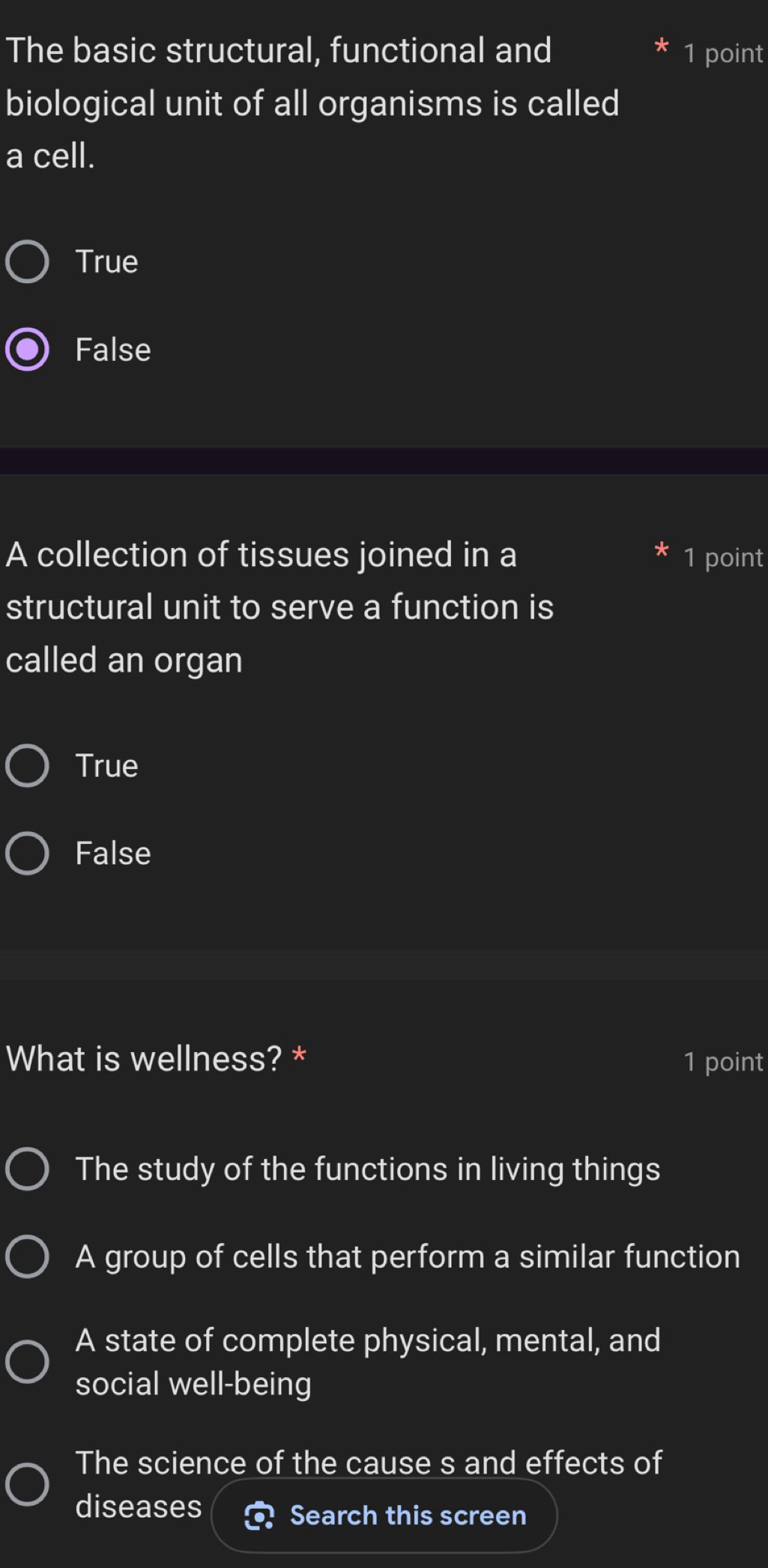This screenshot has width=768, height=1568.
Task: Click the red asterisk beside 'What is wellness?'
Action: 299,1056
